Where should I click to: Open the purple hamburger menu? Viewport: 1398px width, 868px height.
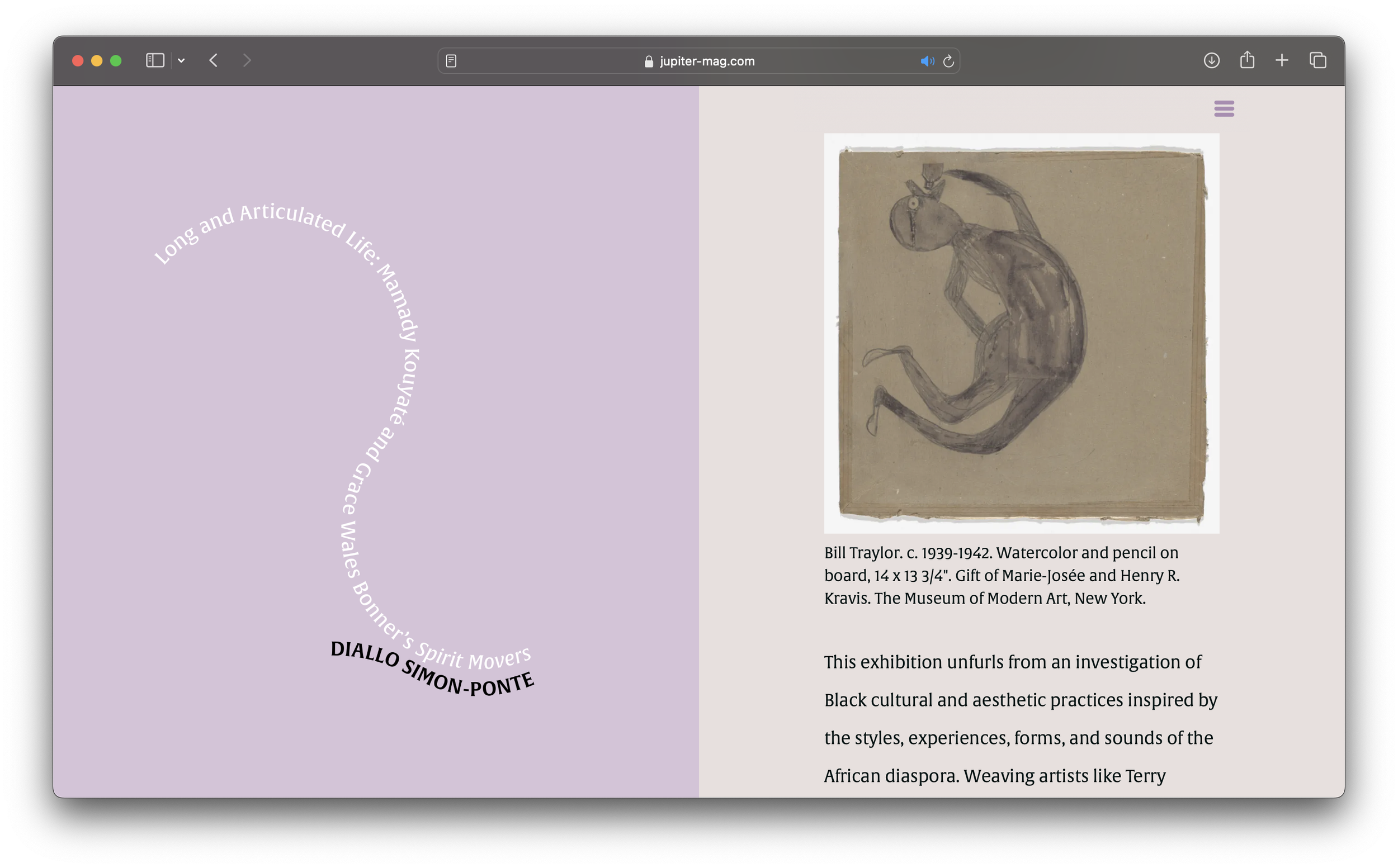click(x=1224, y=108)
